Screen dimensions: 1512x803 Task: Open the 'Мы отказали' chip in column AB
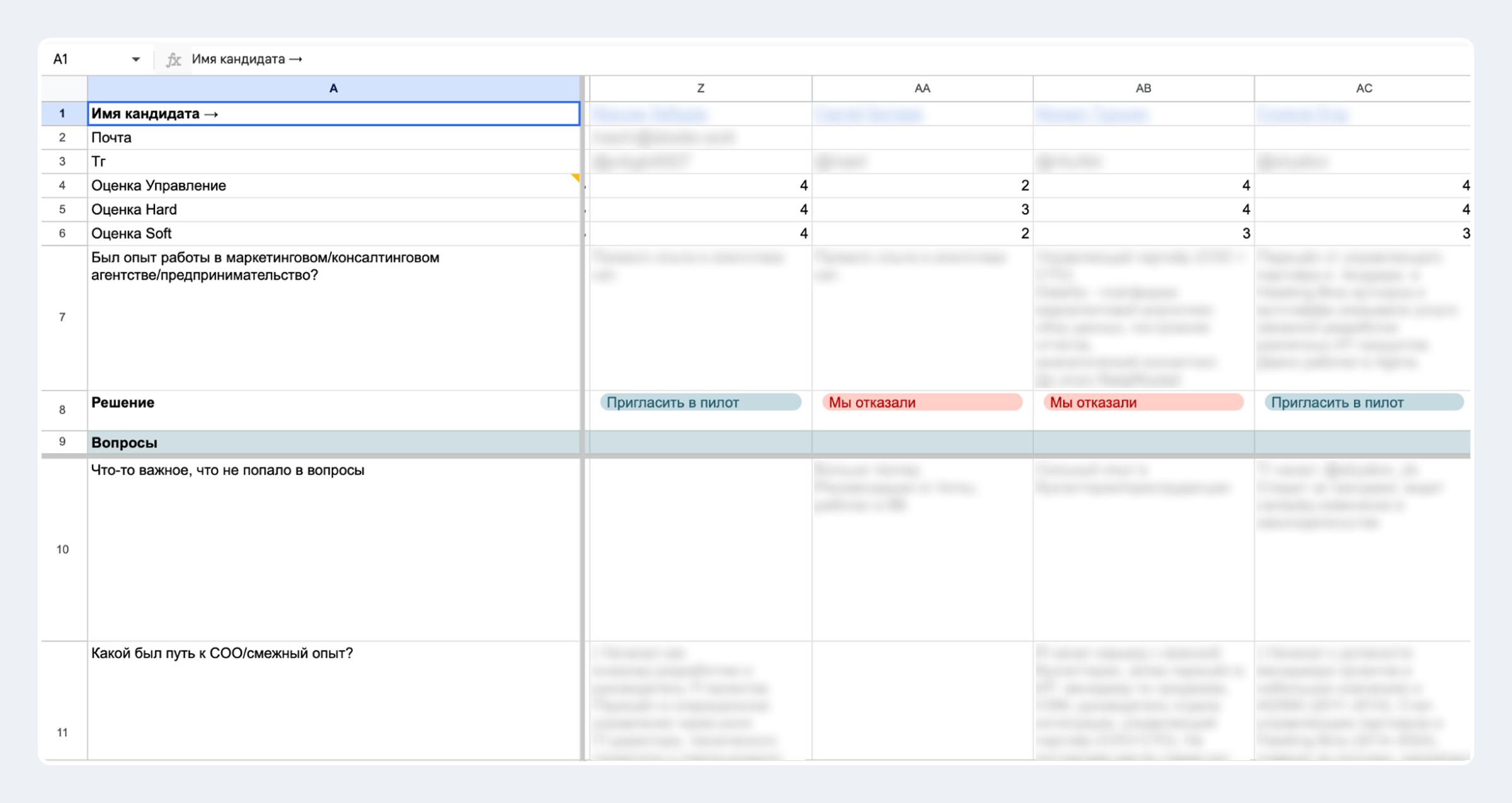pos(1143,402)
